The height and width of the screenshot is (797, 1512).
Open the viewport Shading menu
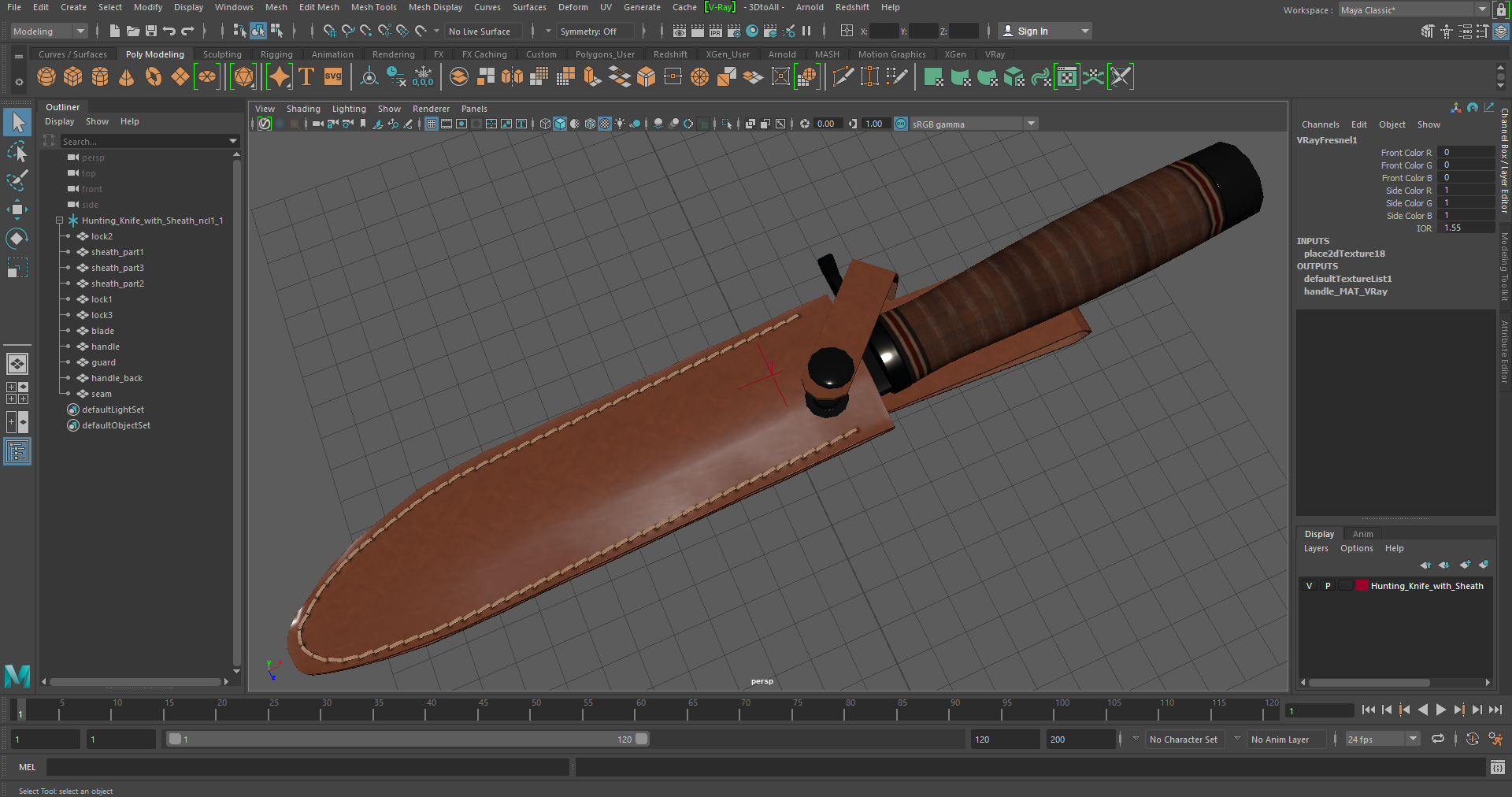pos(303,109)
